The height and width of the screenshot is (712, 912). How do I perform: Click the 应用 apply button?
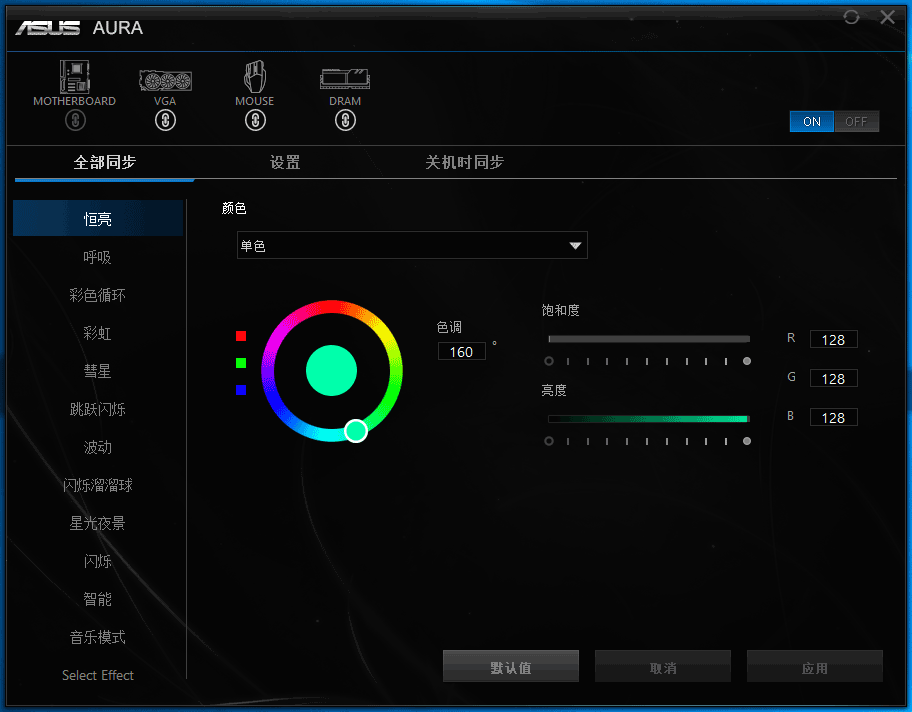tap(814, 666)
